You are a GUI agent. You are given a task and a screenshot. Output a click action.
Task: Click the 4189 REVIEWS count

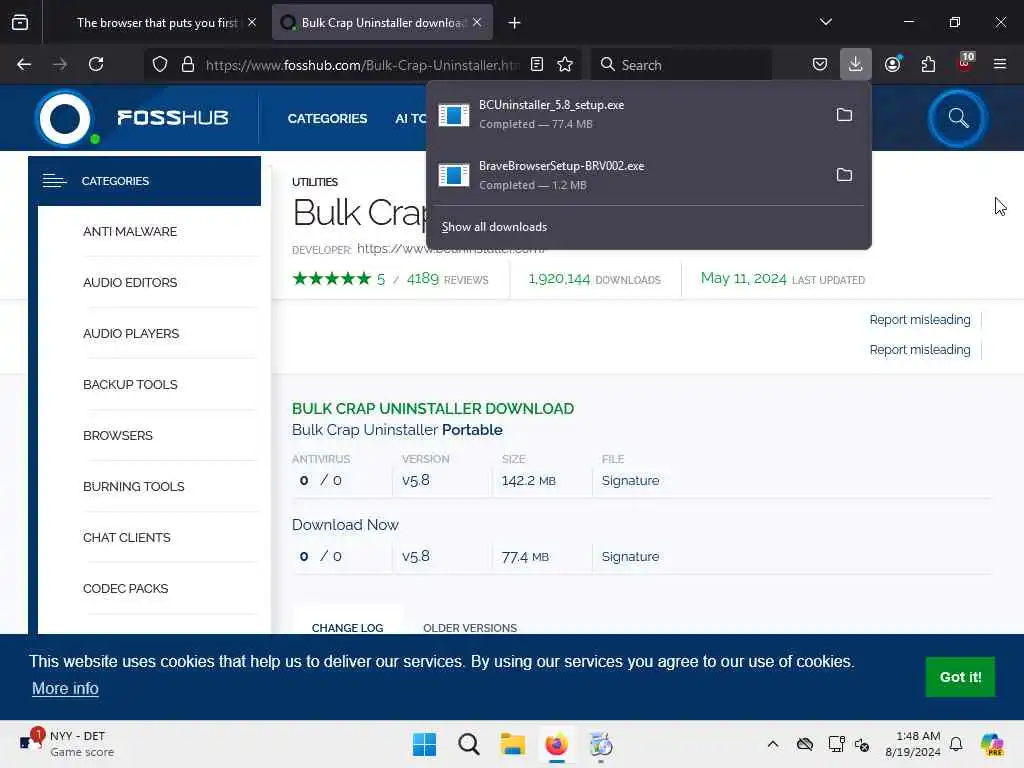coord(447,280)
